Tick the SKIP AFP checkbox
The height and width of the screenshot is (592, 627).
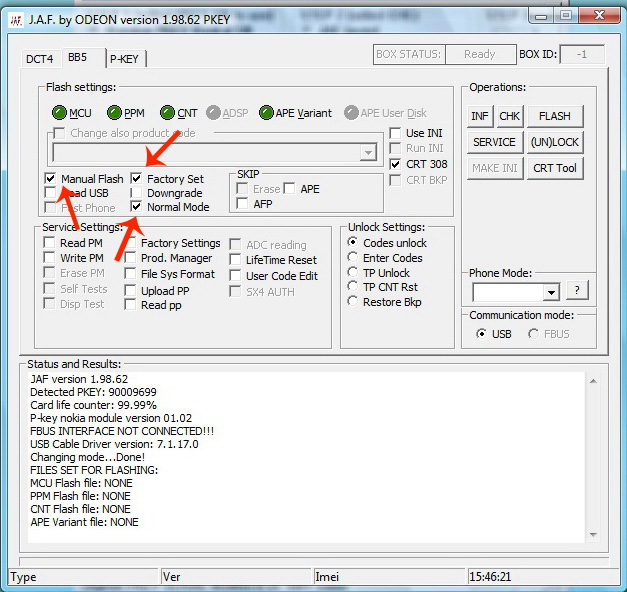click(242, 204)
